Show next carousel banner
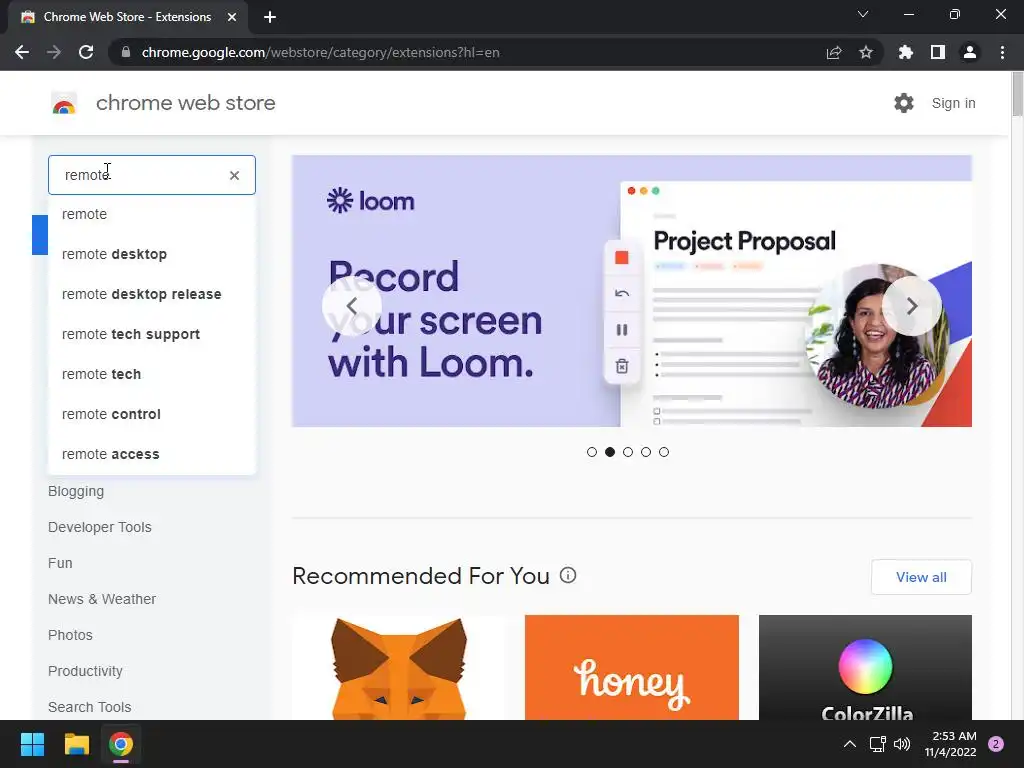The height and width of the screenshot is (768, 1024). (912, 306)
